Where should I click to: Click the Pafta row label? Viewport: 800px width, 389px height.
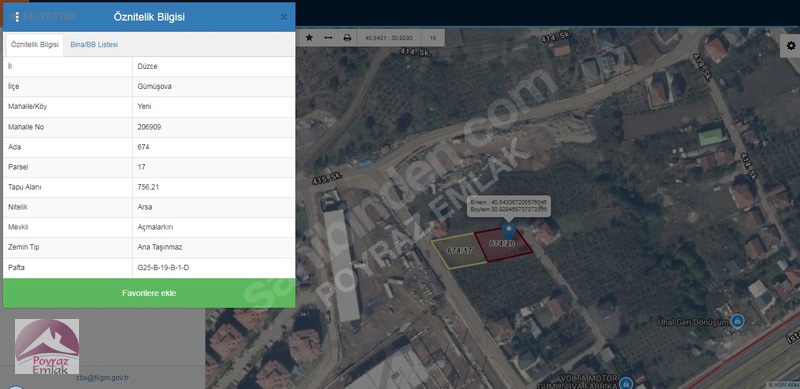(x=16, y=268)
